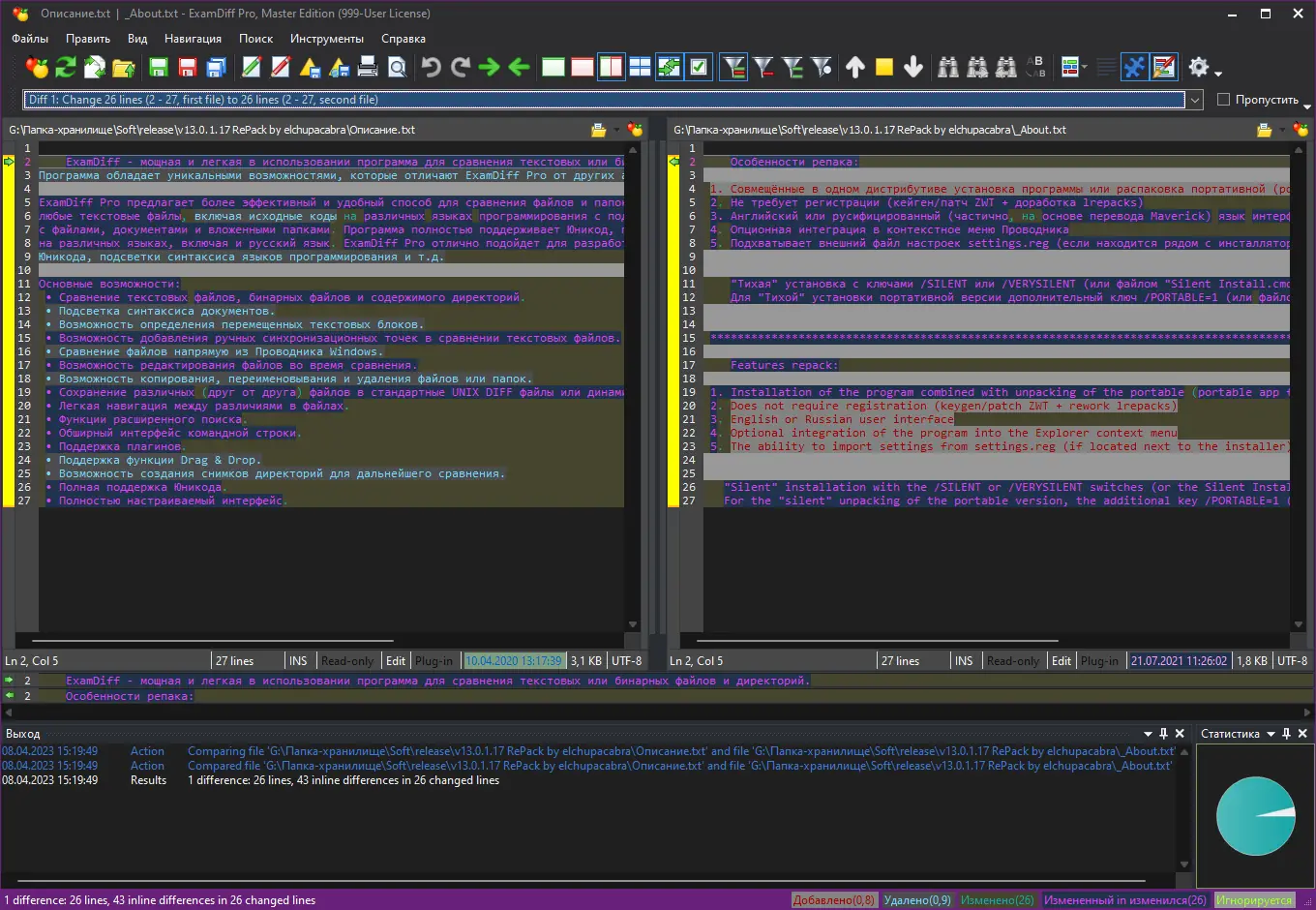Click the Добавлено color legend swatch
The height and width of the screenshot is (910, 1316).
pos(833,900)
